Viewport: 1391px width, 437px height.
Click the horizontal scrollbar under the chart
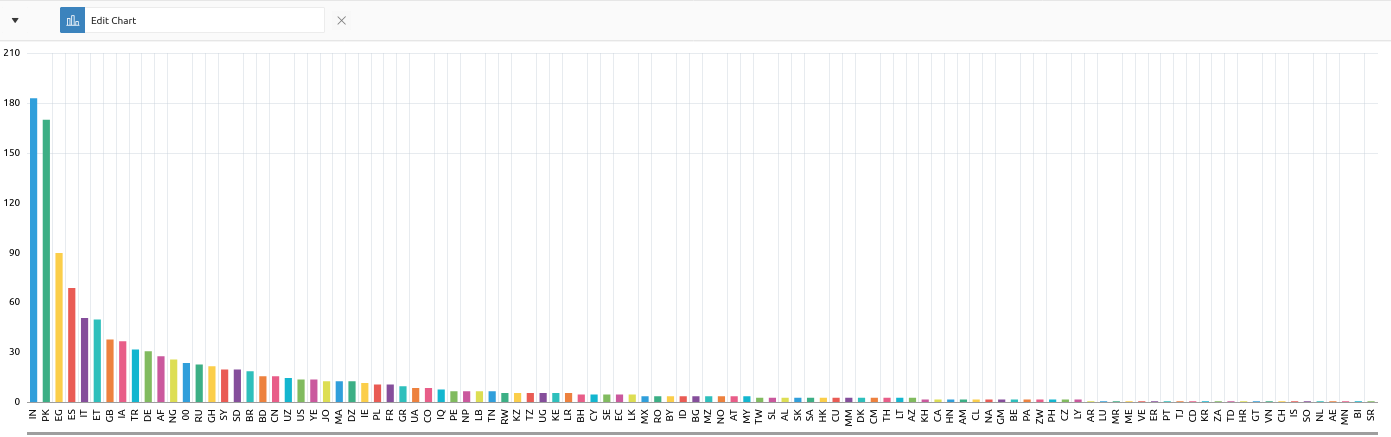coord(700,434)
